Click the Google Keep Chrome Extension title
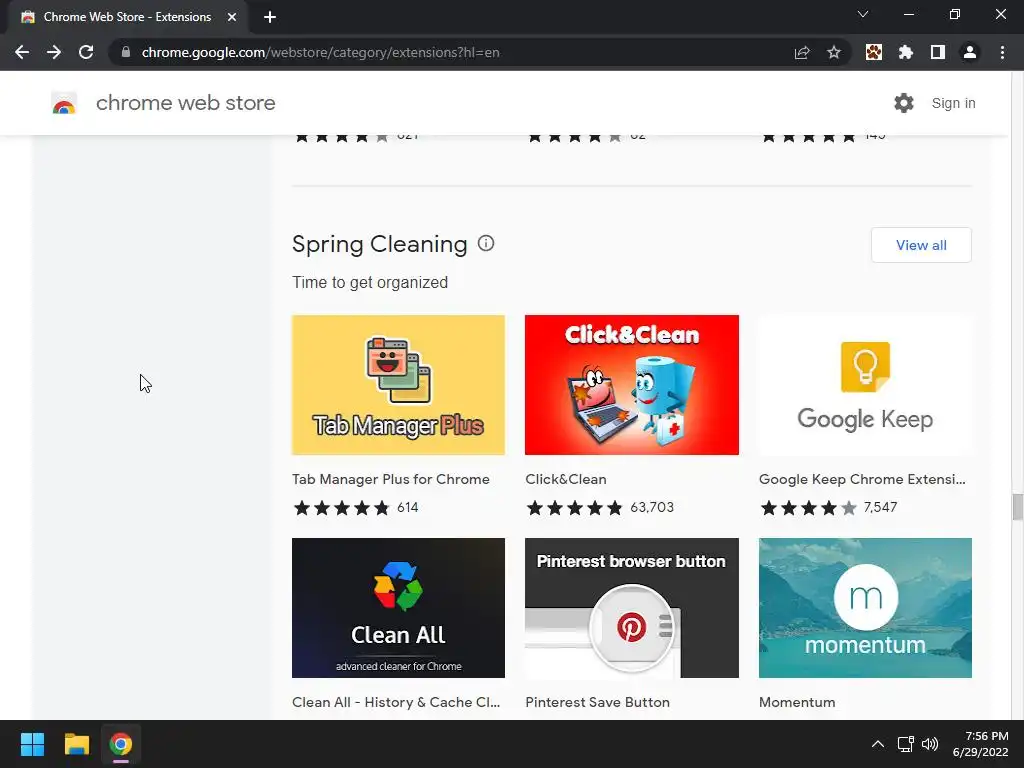Viewport: 1024px width, 768px height. (x=862, y=479)
